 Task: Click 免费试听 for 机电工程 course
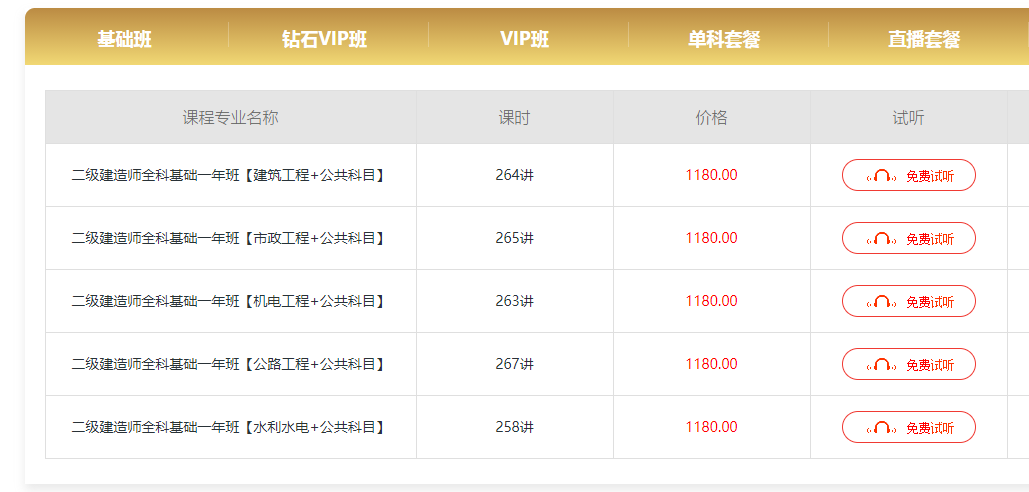coord(909,301)
